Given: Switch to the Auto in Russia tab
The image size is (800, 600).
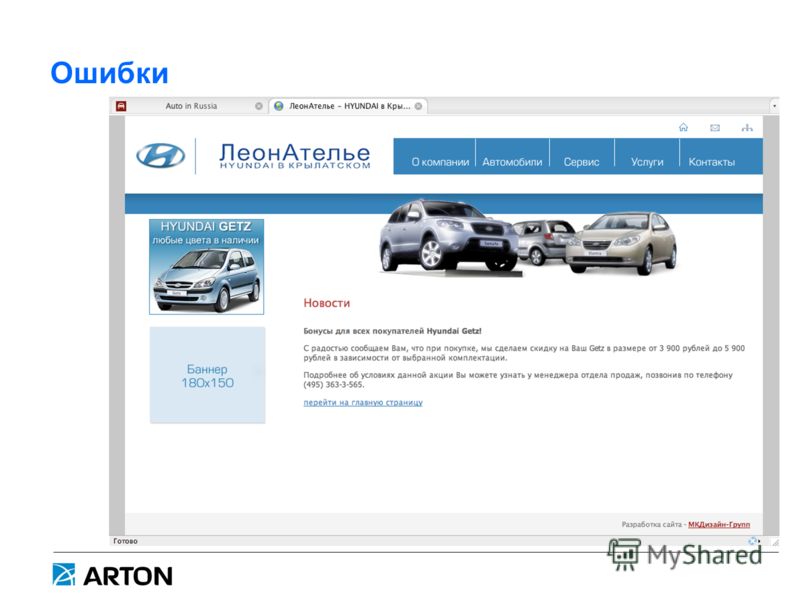Looking at the screenshot, I should tap(190, 106).
